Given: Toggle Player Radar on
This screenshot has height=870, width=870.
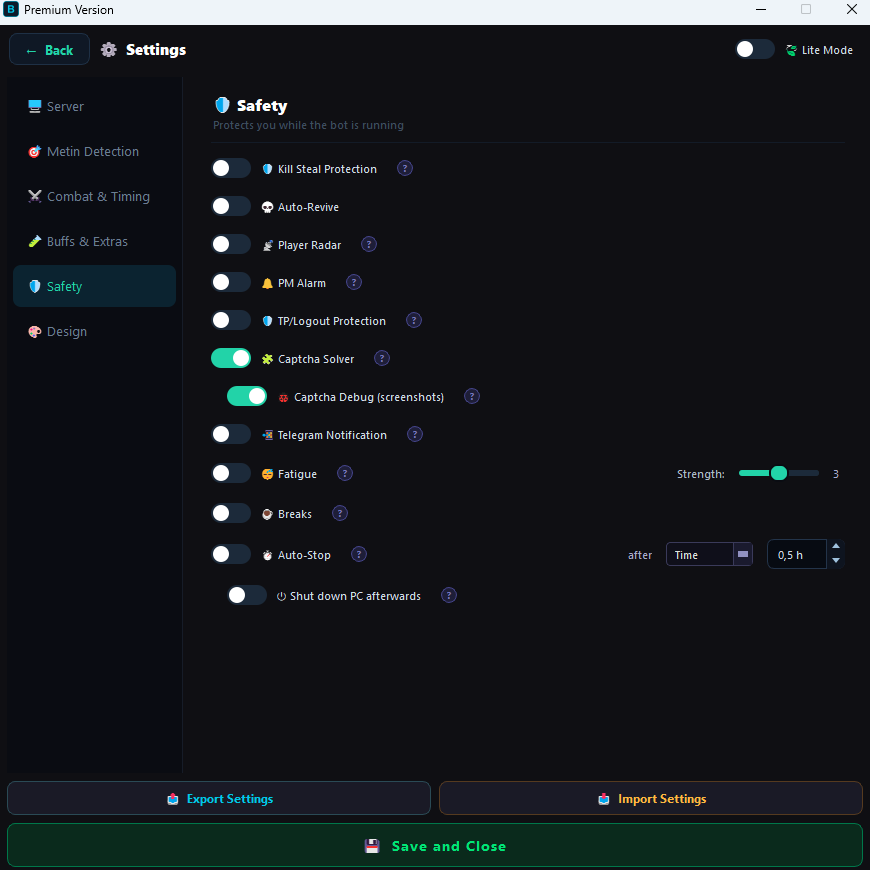Looking at the screenshot, I should 231,244.
